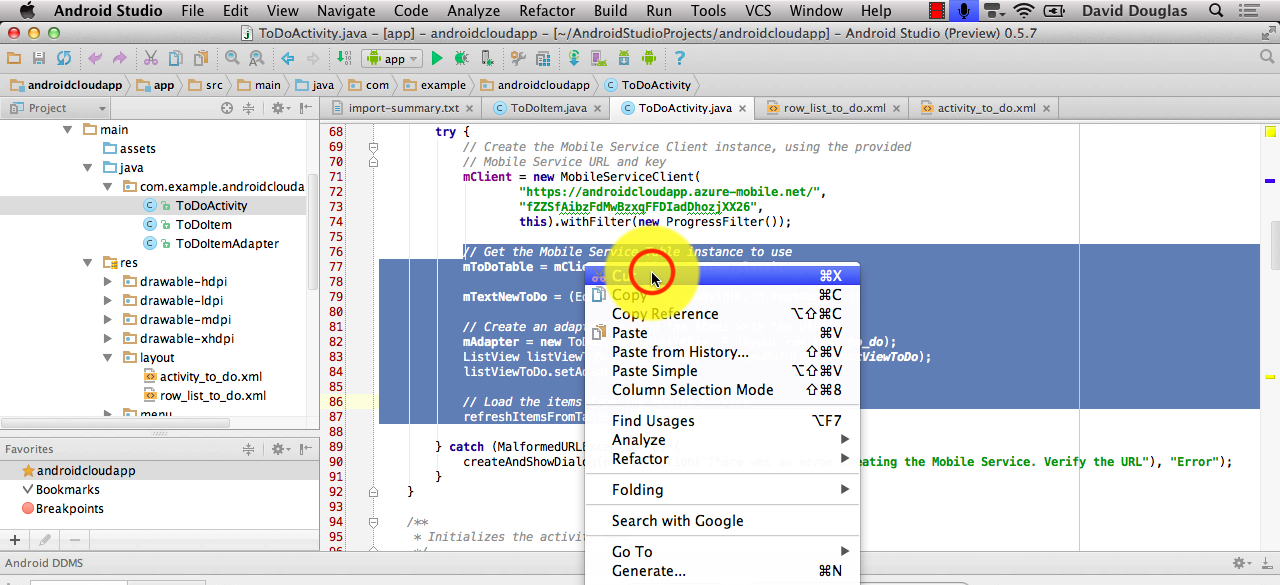Click the purple Undo arrow icon
Screen dimensions: 1280x585
[x=95, y=59]
